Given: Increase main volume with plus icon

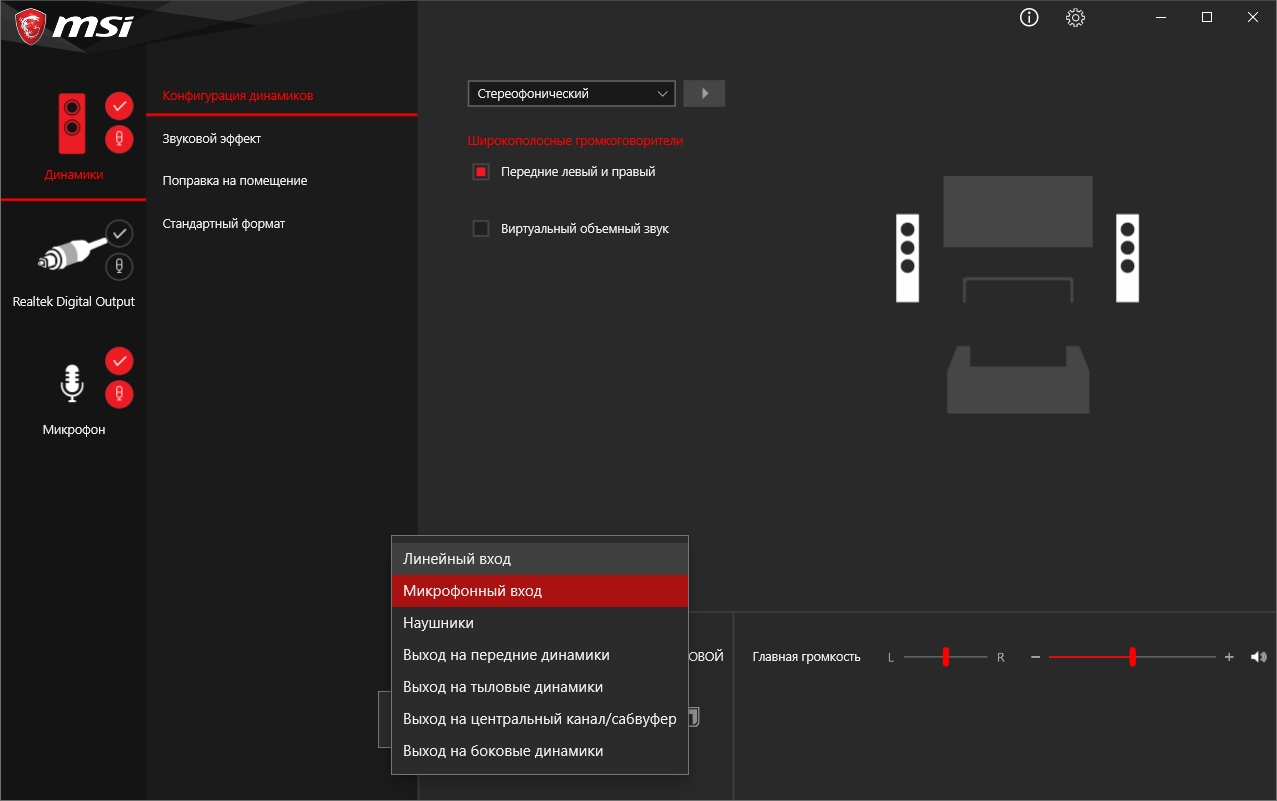Looking at the screenshot, I should pyautogui.click(x=1229, y=657).
